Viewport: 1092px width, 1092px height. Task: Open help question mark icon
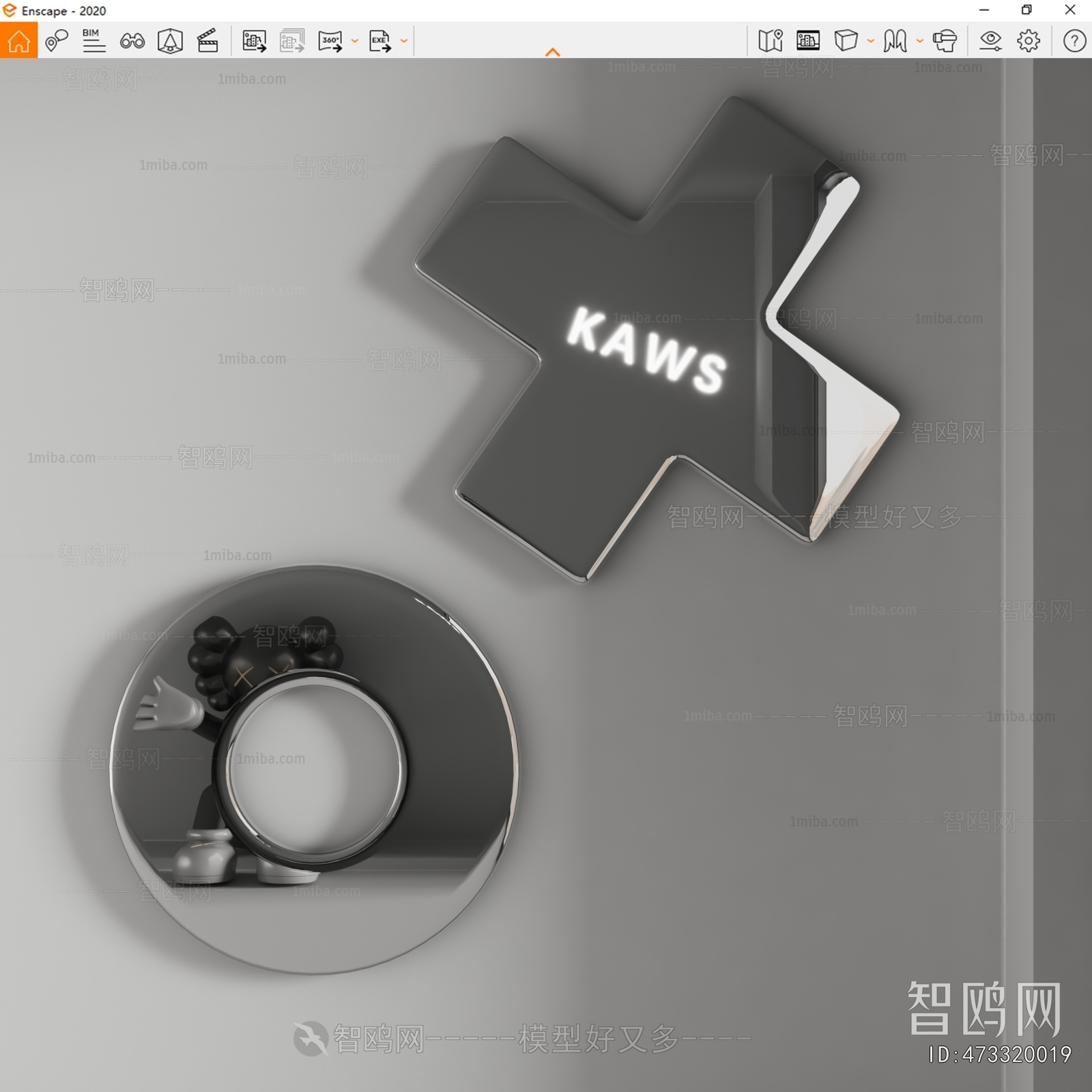tap(1074, 41)
